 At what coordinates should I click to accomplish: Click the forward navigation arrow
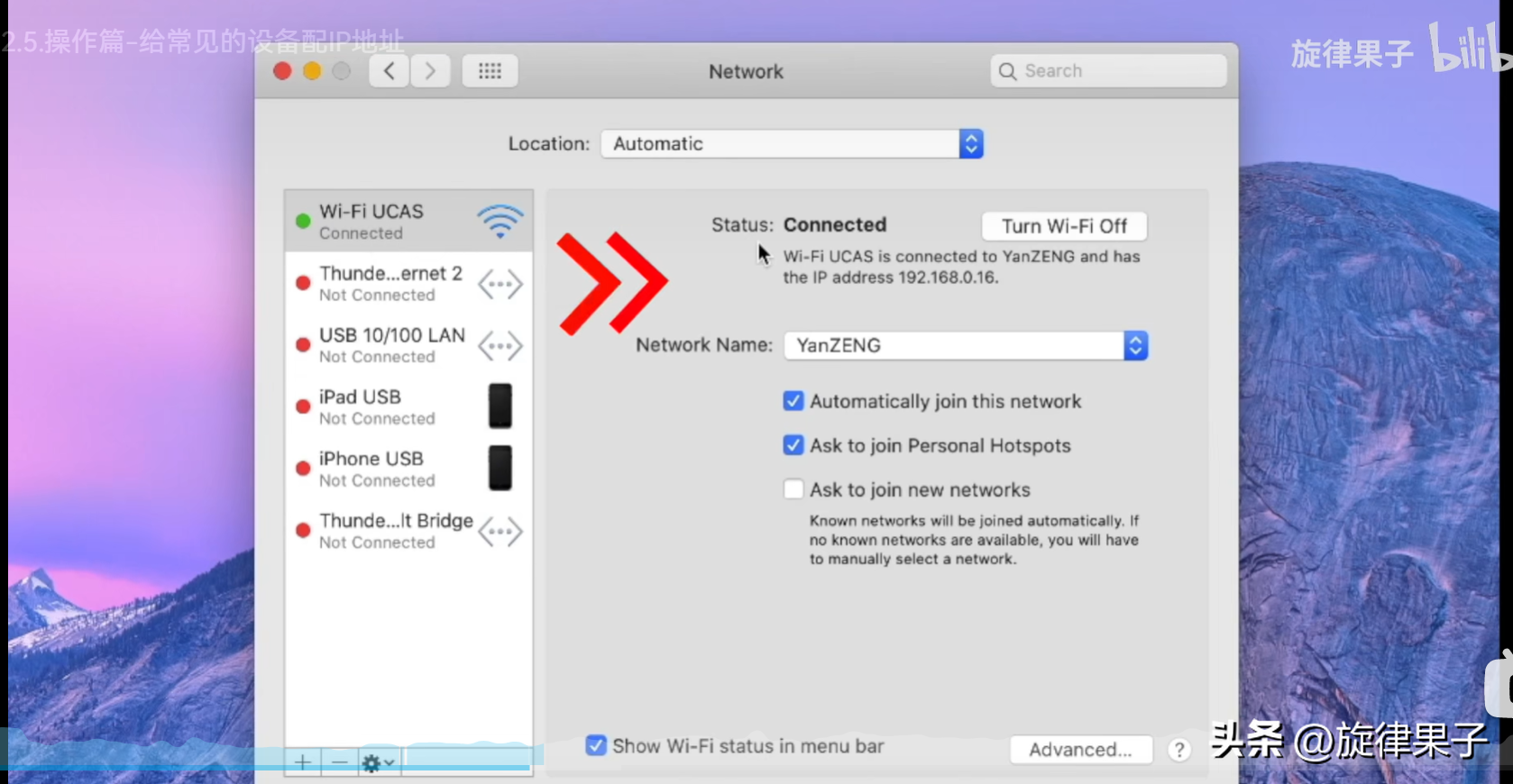(431, 71)
